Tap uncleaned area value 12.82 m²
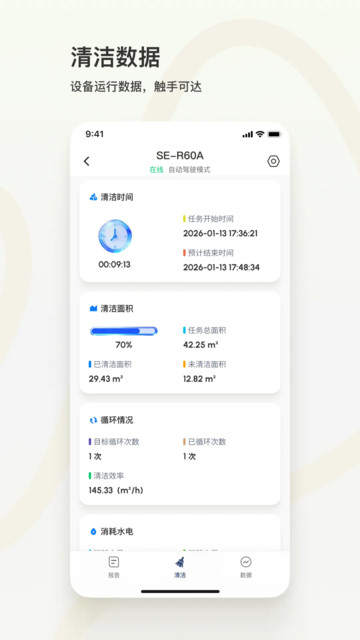The image size is (360, 640). (199, 379)
